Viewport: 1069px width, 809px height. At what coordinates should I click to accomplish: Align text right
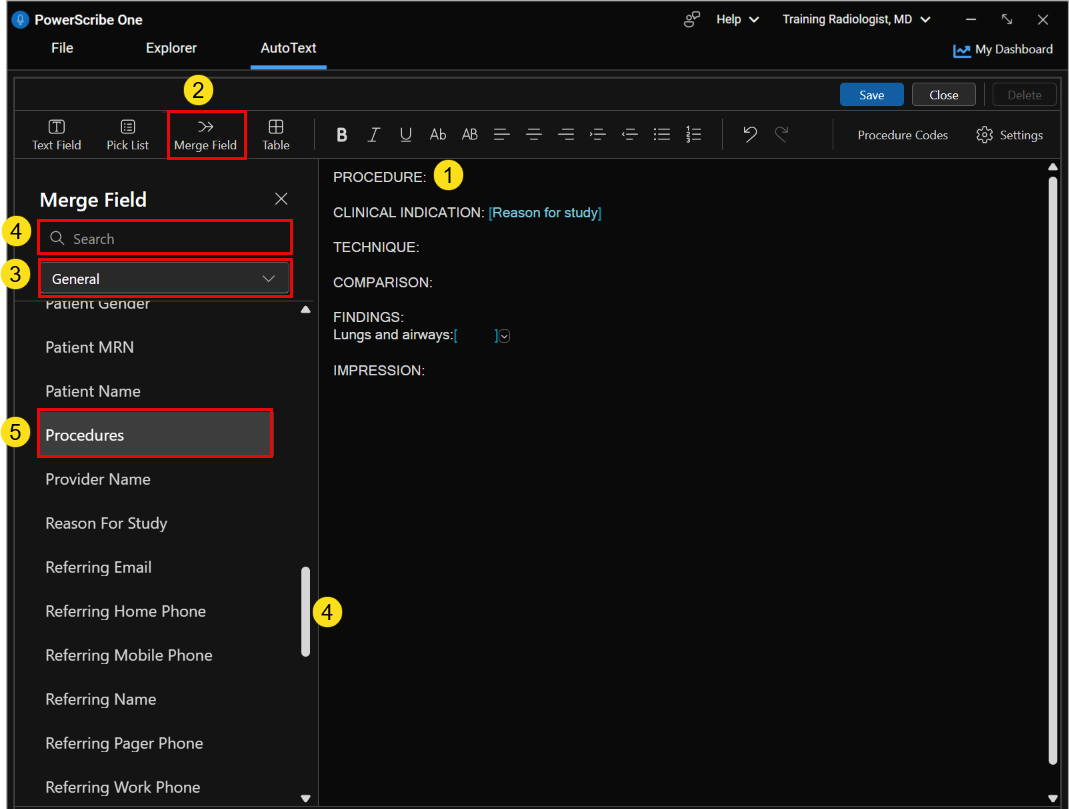[x=566, y=135]
